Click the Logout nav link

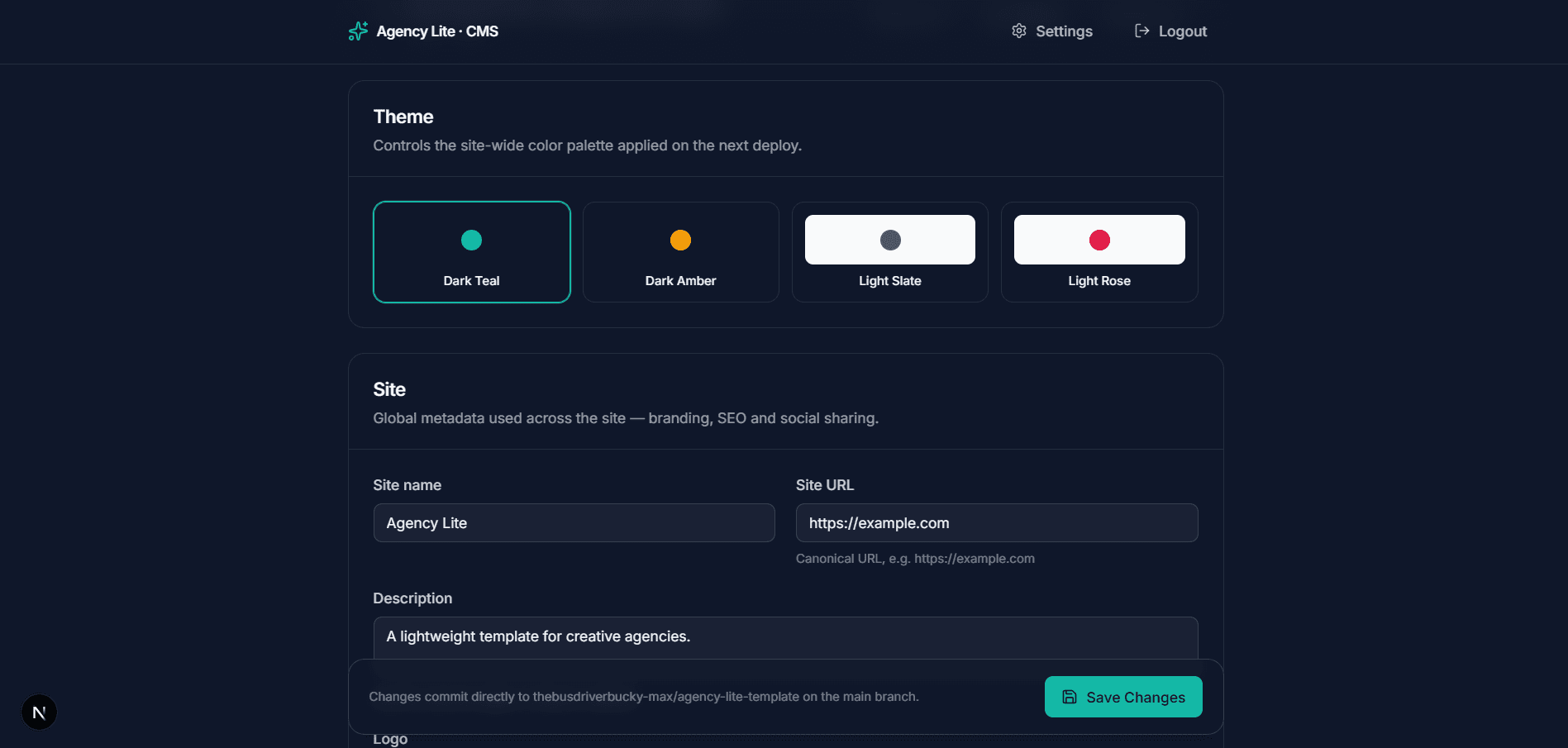[1170, 31]
